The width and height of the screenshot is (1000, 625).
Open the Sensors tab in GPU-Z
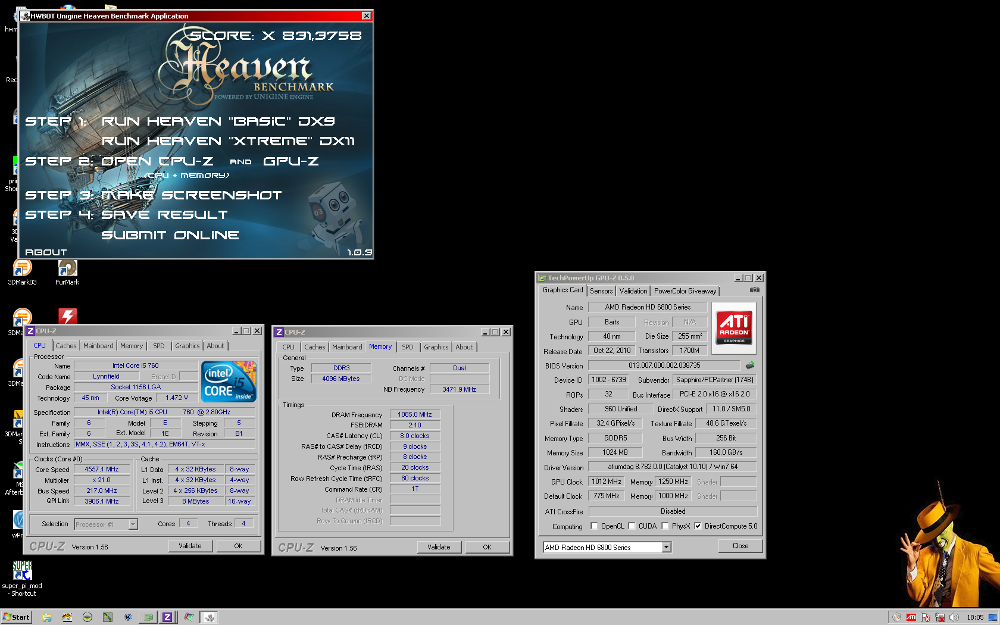click(x=601, y=291)
